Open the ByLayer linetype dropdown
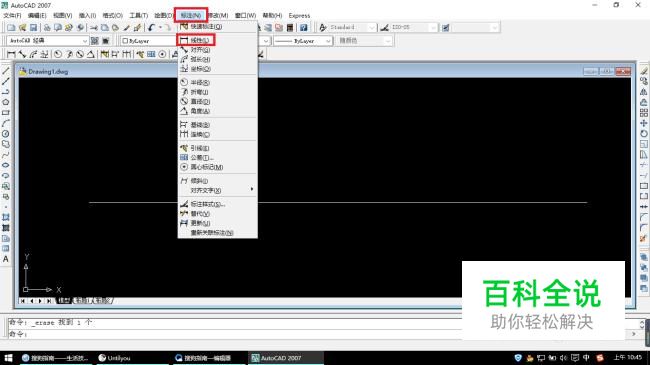The height and width of the screenshot is (365, 650). pos(303,41)
